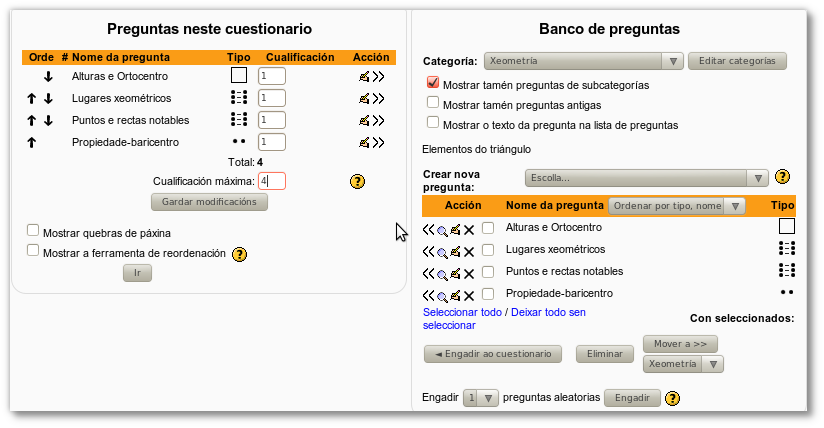Move 'Propiedade-baricentro' up in quiz order
This screenshot has width=824, height=428.
32,142
